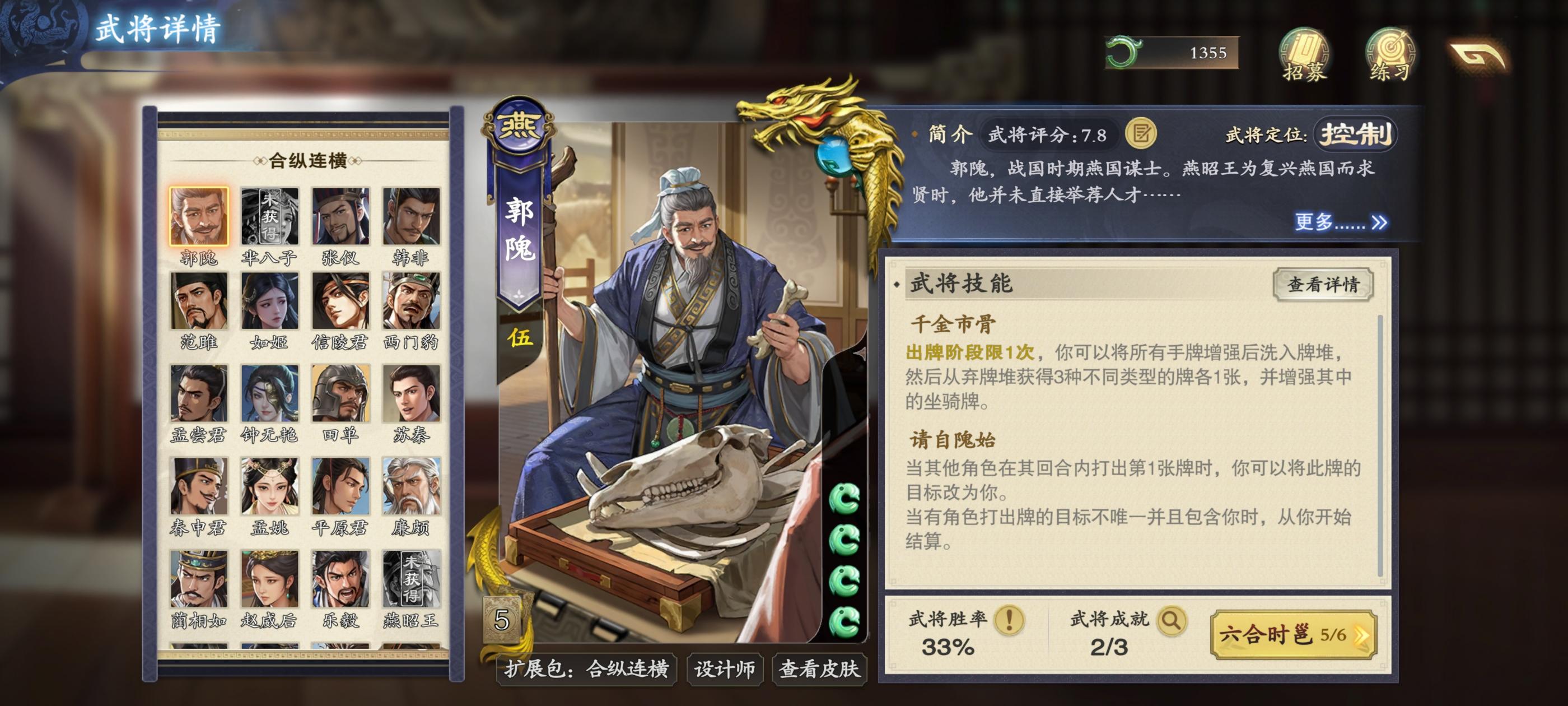Open the 招募 recruit icon

pos(1303,55)
